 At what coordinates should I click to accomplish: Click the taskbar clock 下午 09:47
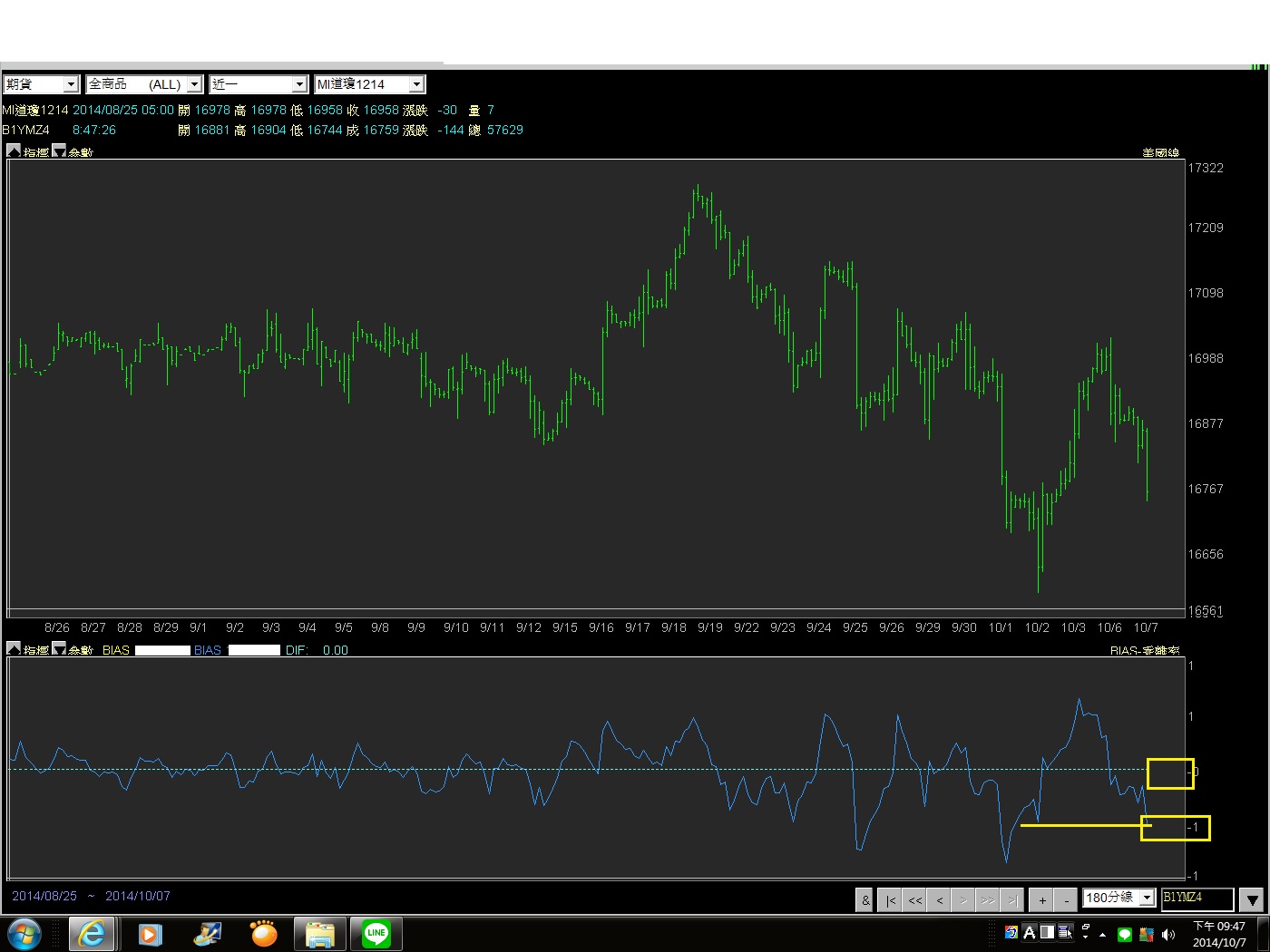(1219, 934)
